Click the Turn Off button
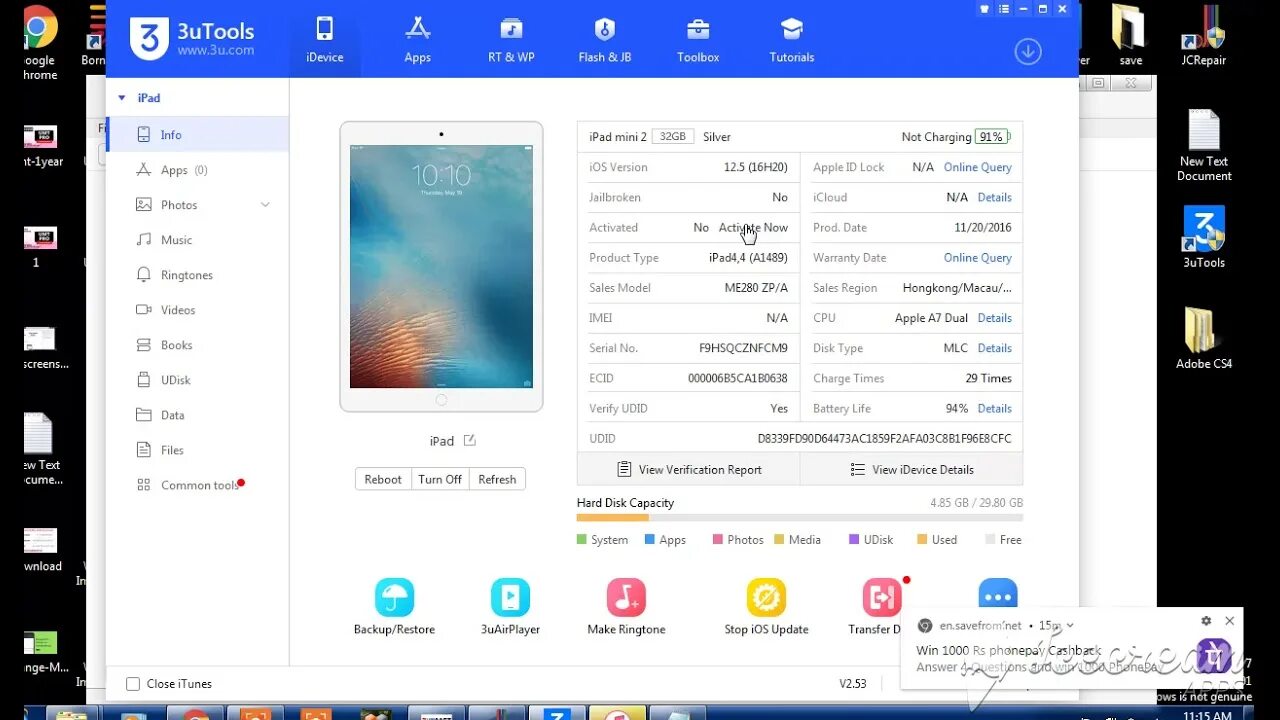Viewport: 1280px width, 720px height. click(440, 479)
